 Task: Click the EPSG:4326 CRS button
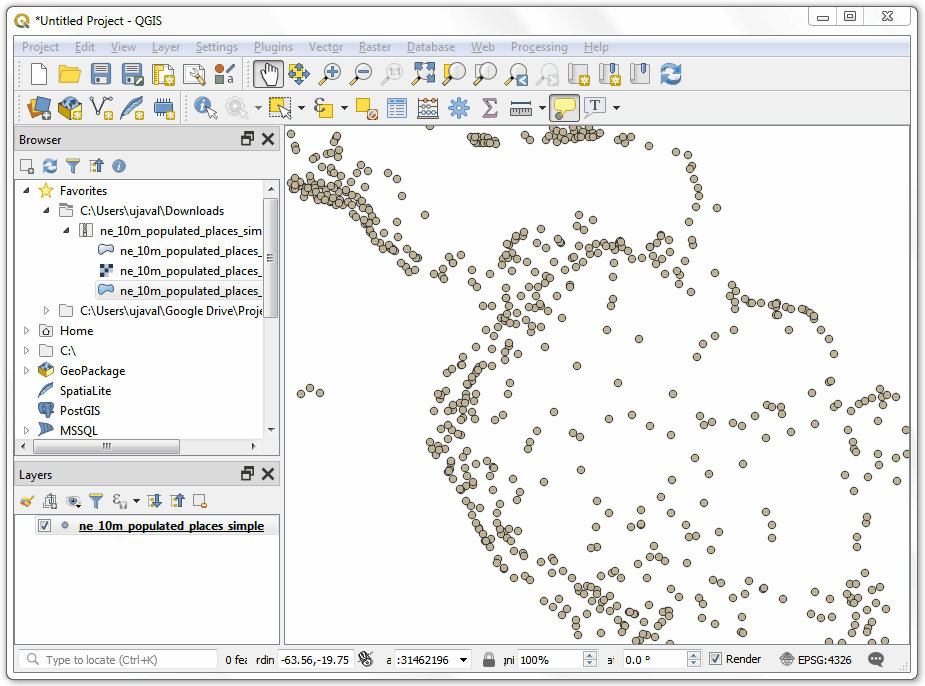point(814,659)
